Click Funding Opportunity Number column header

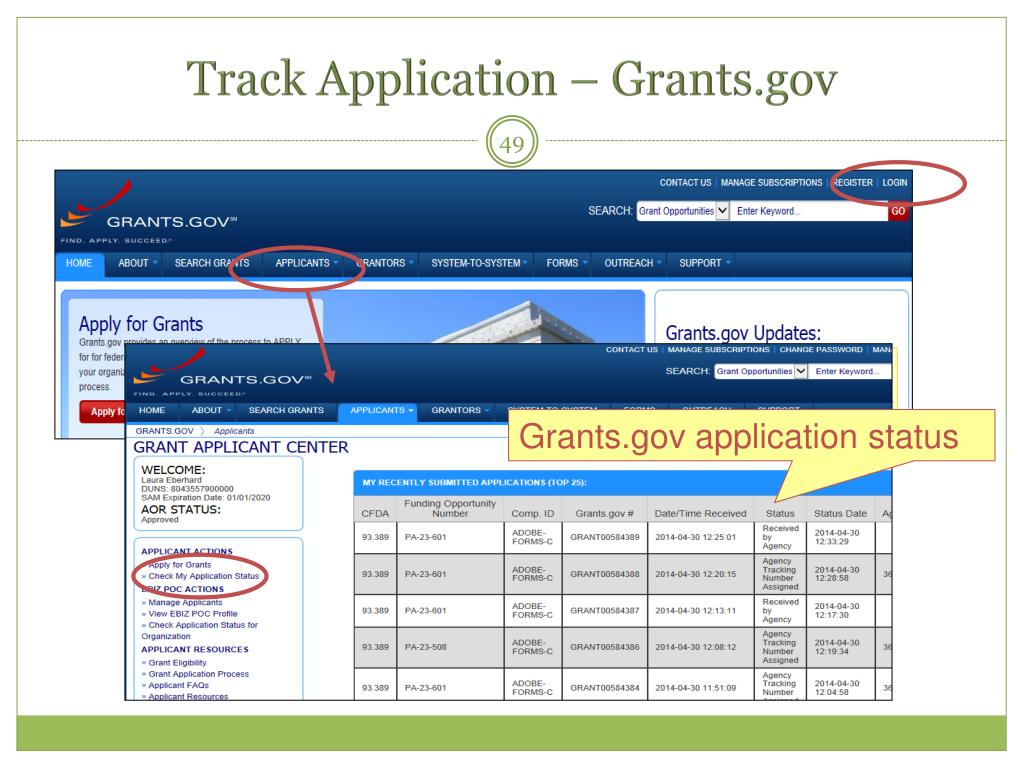[x=450, y=508]
